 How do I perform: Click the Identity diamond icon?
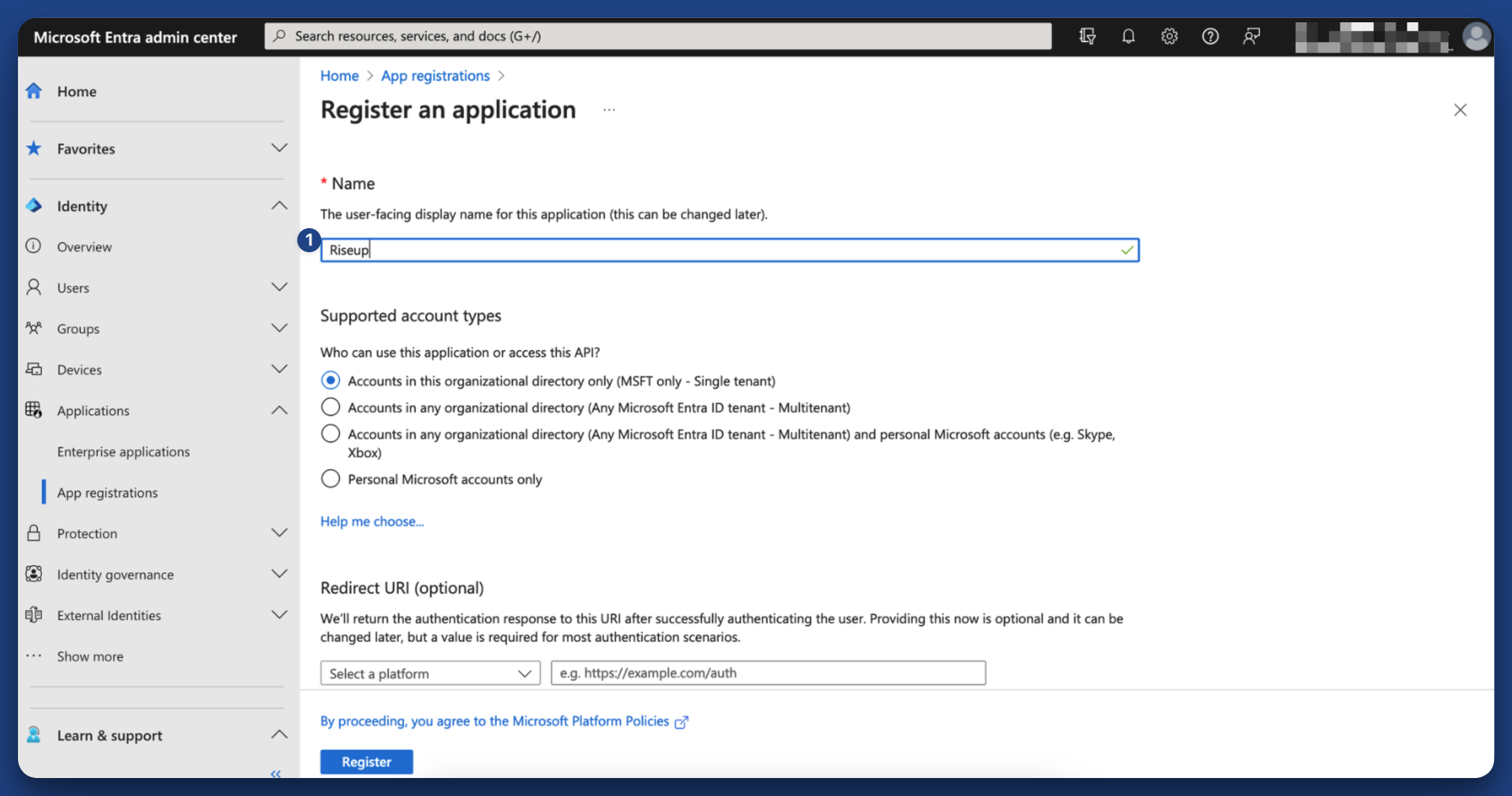[x=33, y=206]
